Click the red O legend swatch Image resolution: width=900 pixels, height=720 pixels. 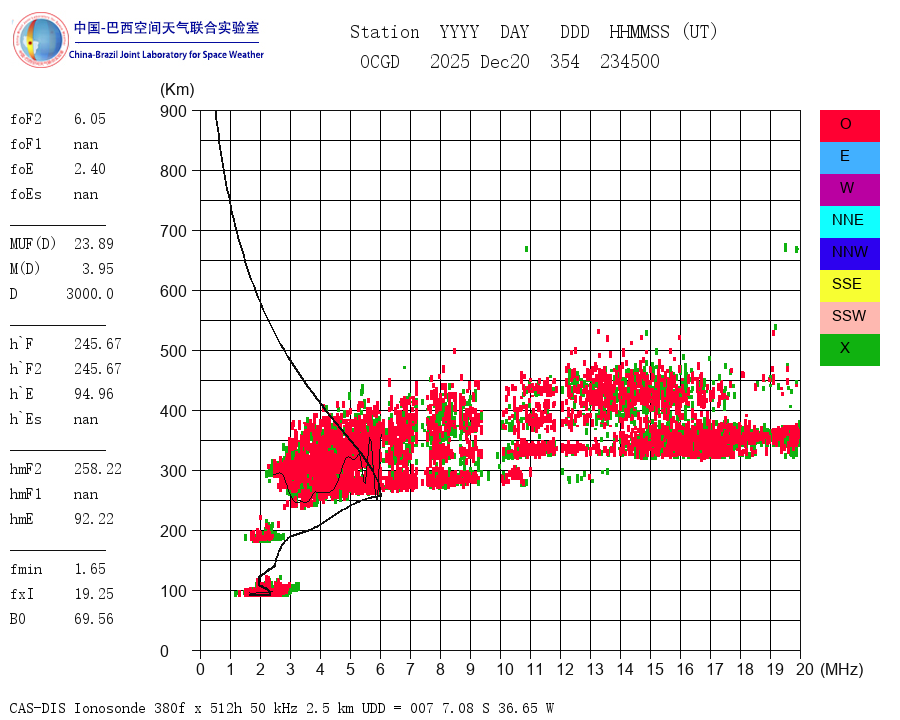click(x=849, y=126)
